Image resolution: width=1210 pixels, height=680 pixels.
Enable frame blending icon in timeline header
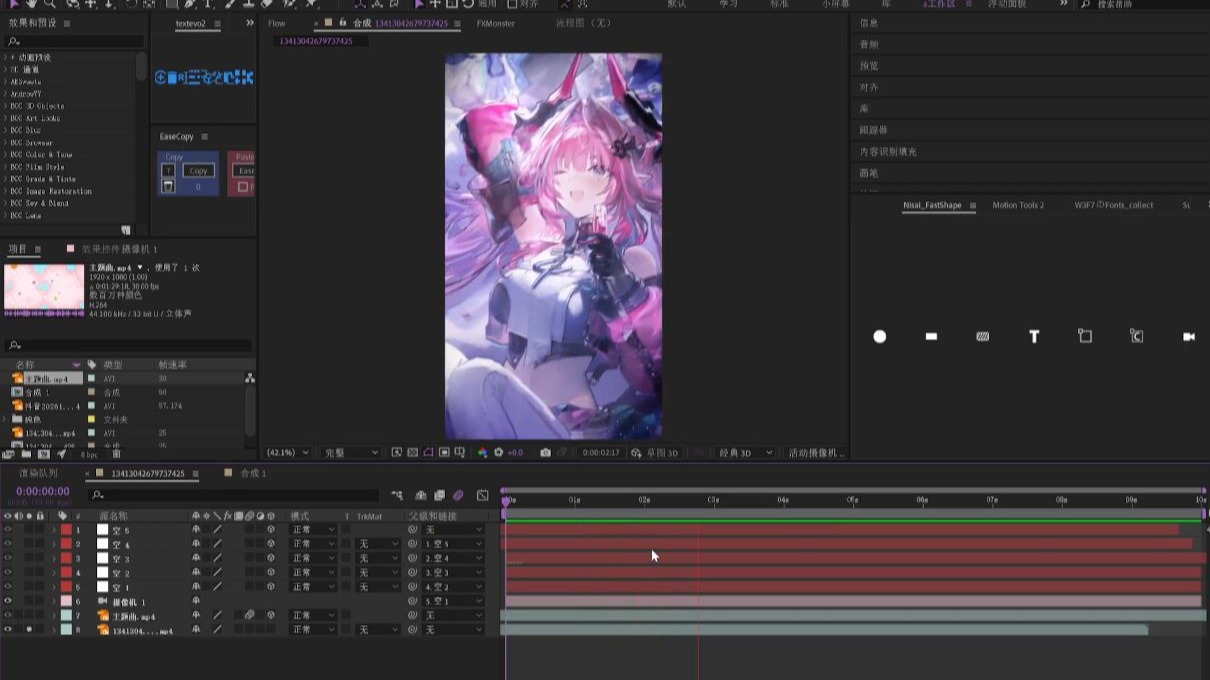coord(440,495)
